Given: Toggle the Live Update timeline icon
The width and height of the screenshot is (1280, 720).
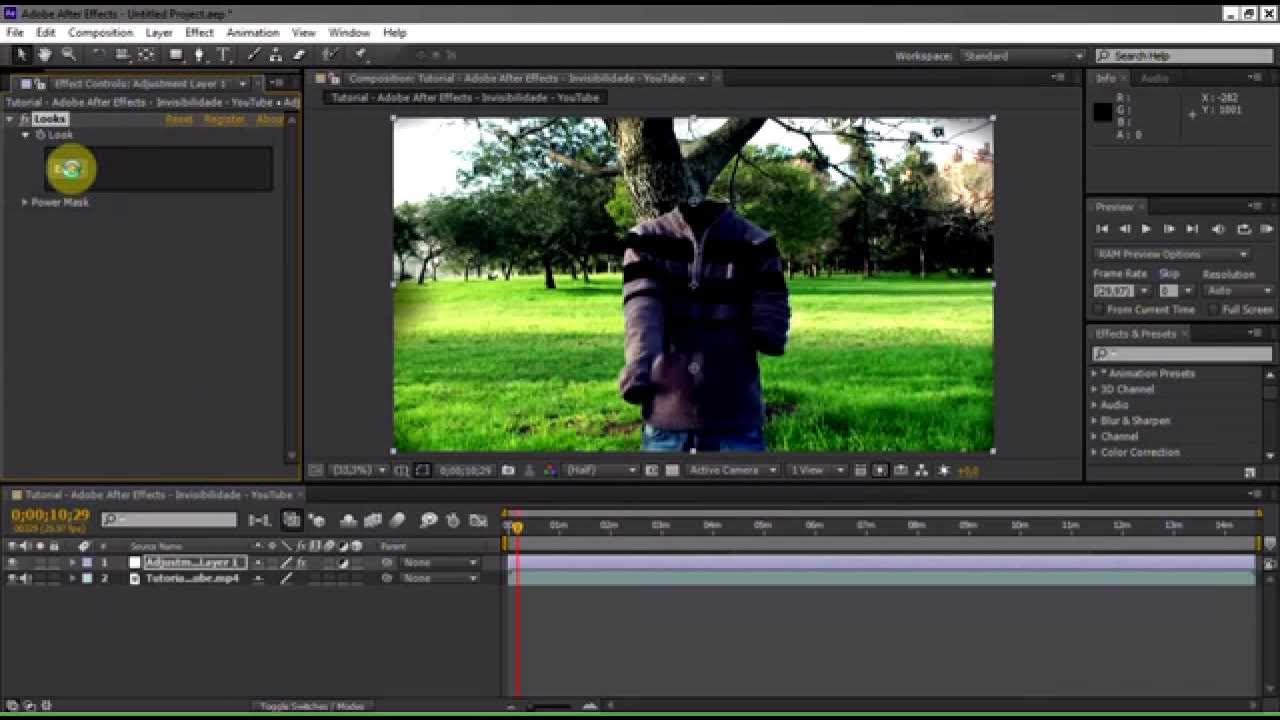Looking at the screenshot, I should 292,520.
